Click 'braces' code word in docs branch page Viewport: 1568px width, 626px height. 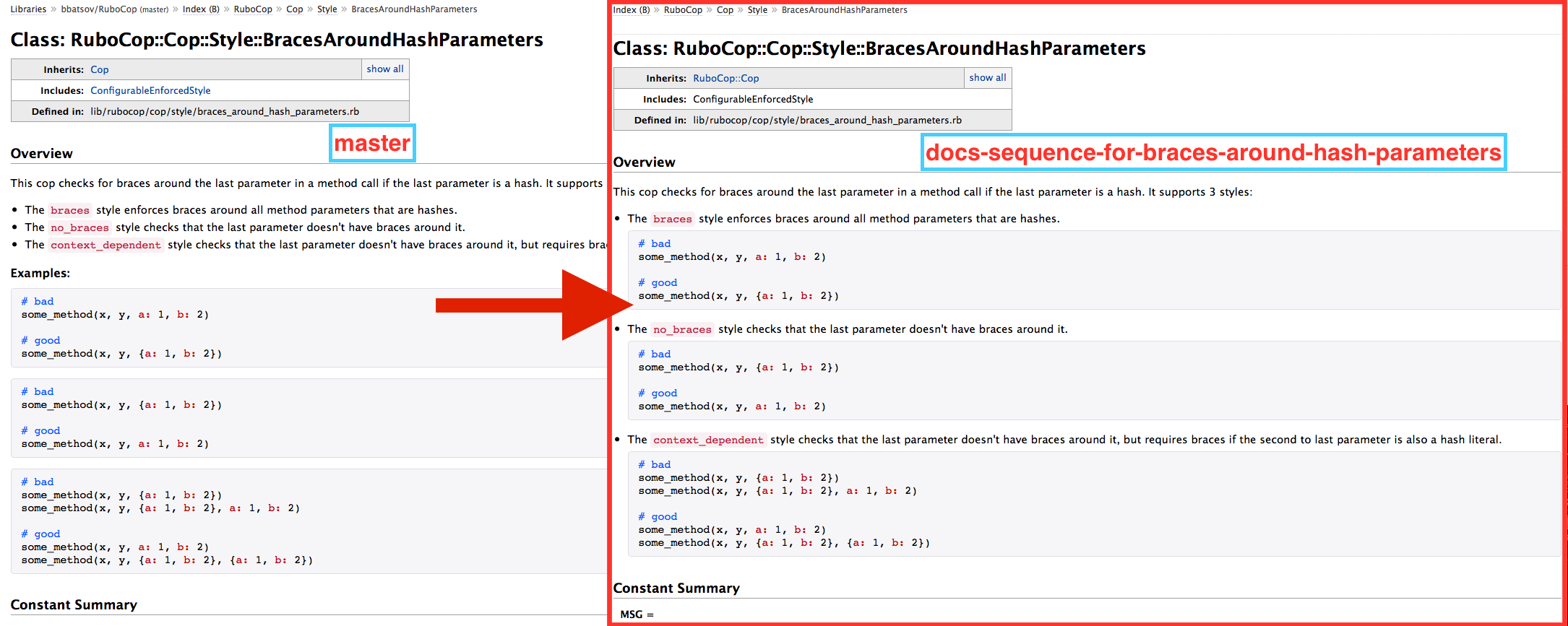tap(673, 219)
